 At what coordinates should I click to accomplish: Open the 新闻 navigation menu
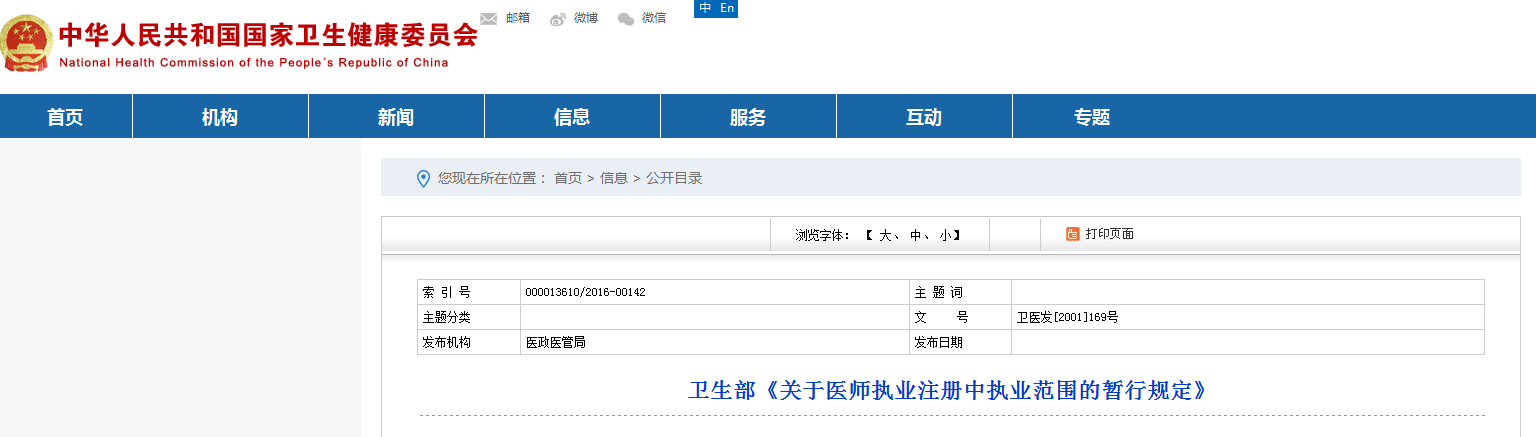click(396, 117)
